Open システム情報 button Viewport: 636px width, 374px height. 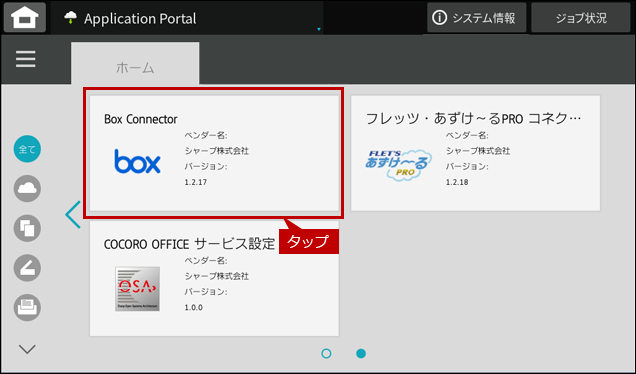477,17
